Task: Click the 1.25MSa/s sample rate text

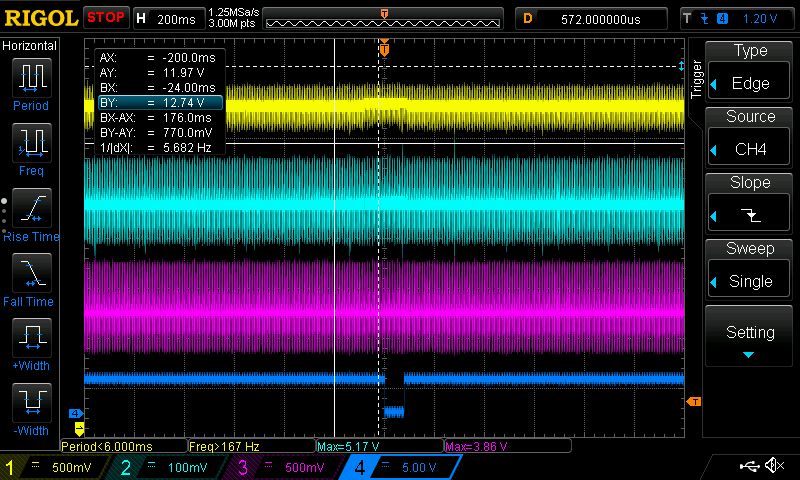Action: click(234, 12)
